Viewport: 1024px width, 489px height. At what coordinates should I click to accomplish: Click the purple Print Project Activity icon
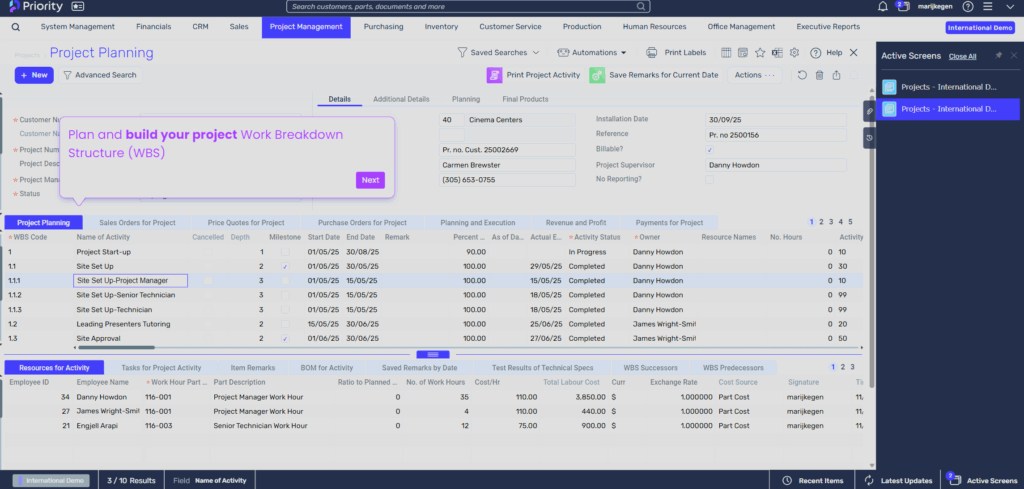coord(494,75)
